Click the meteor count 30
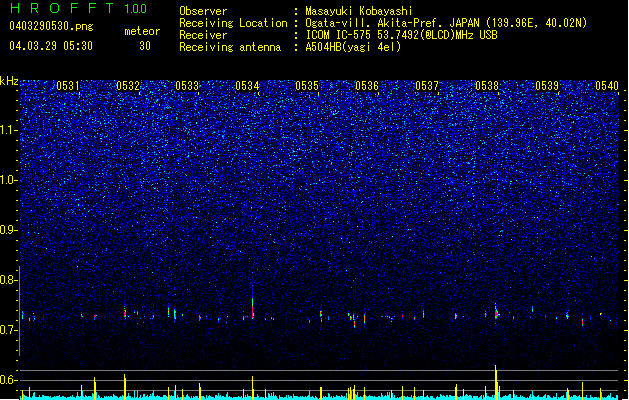 pyautogui.click(x=145, y=46)
